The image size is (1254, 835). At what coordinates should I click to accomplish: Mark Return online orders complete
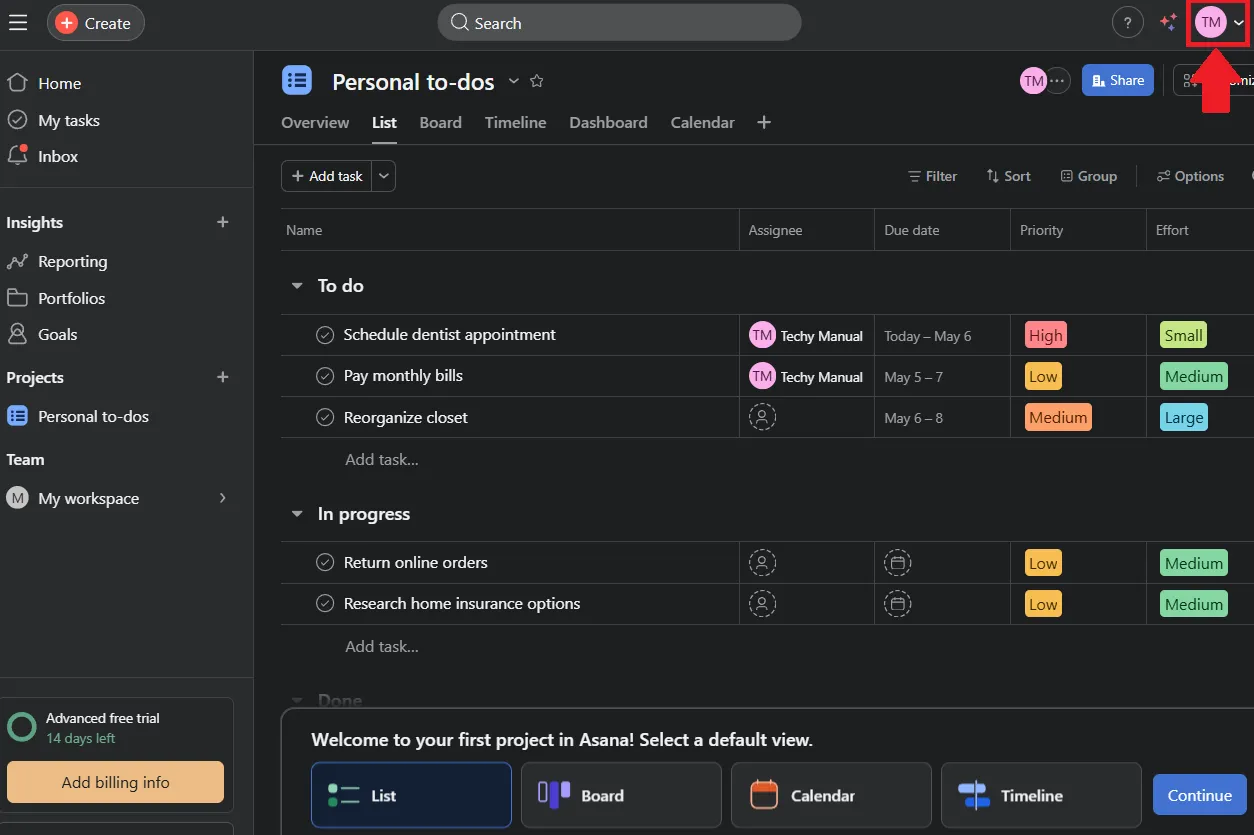click(x=325, y=562)
